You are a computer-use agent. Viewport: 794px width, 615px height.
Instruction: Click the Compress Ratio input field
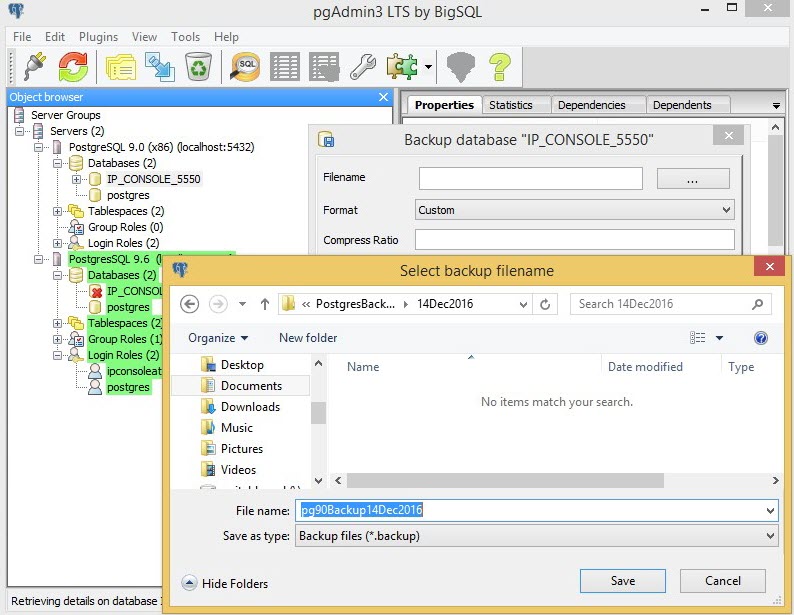point(574,239)
